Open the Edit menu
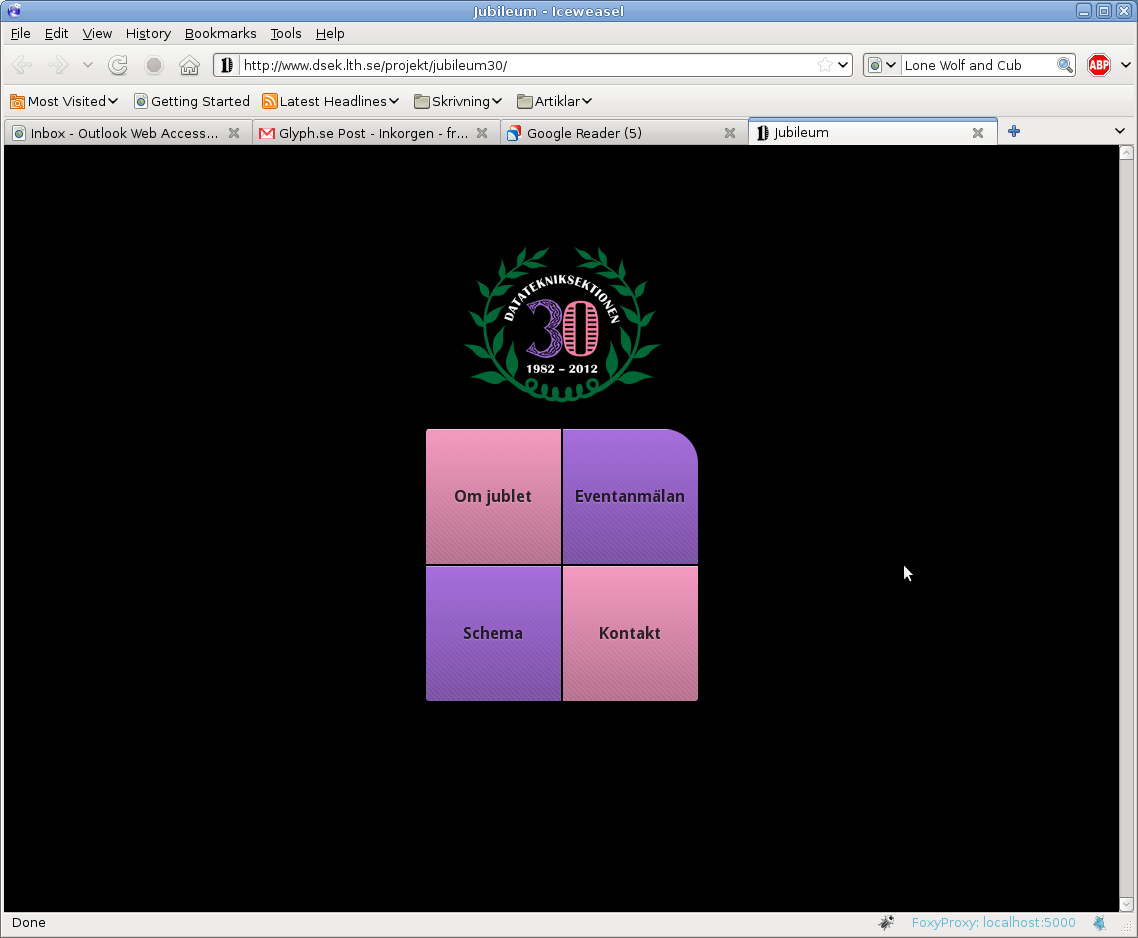1138x938 pixels. click(56, 33)
